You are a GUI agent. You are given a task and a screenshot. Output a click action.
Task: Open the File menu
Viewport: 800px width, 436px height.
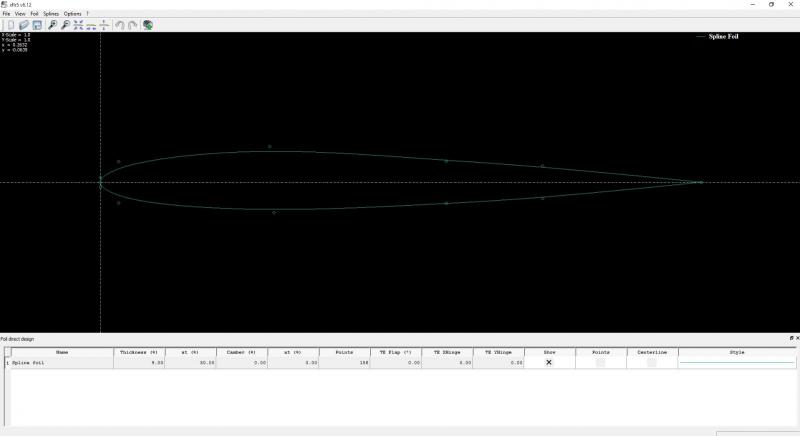(6, 14)
